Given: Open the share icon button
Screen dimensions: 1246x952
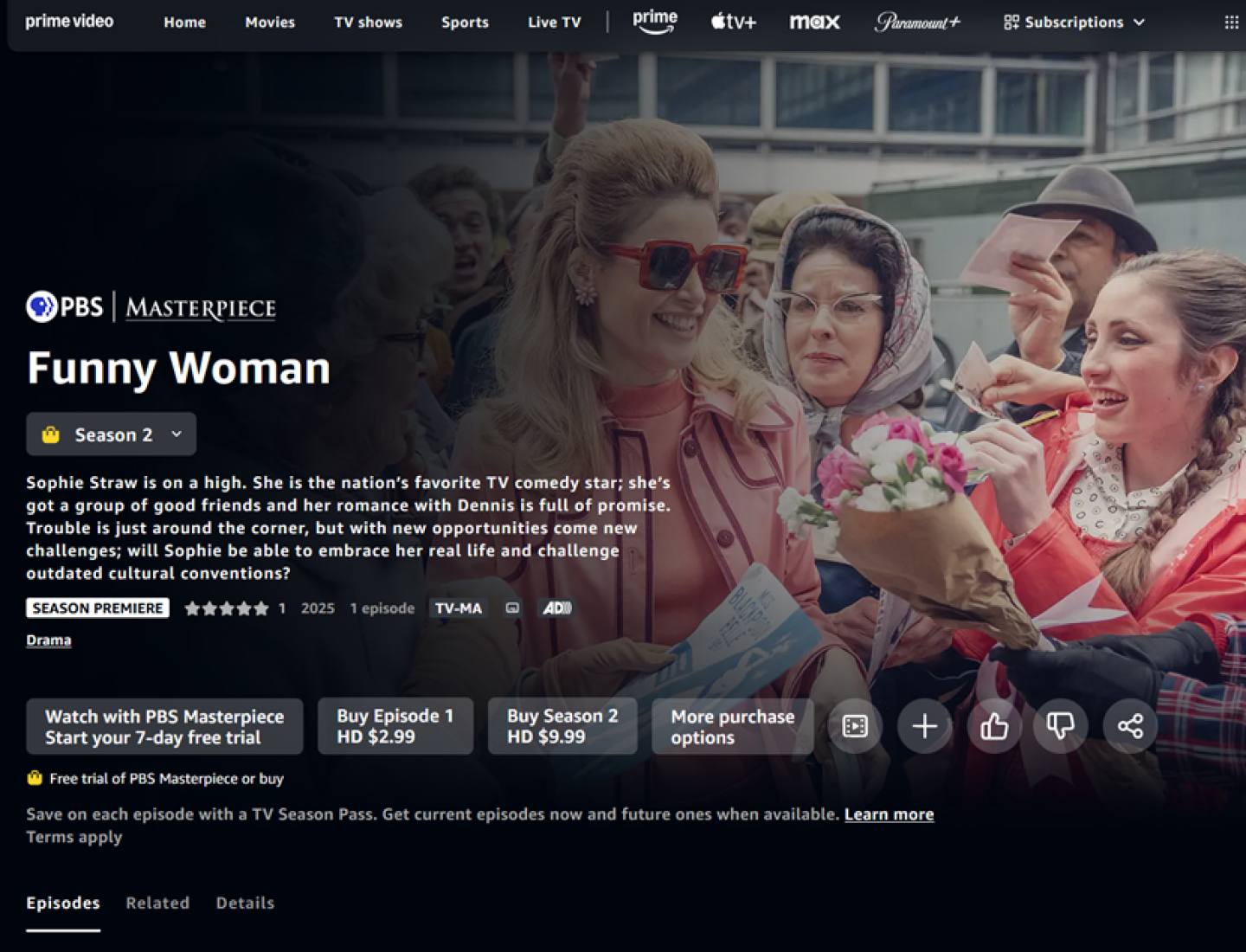Looking at the screenshot, I should (1130, 726).
